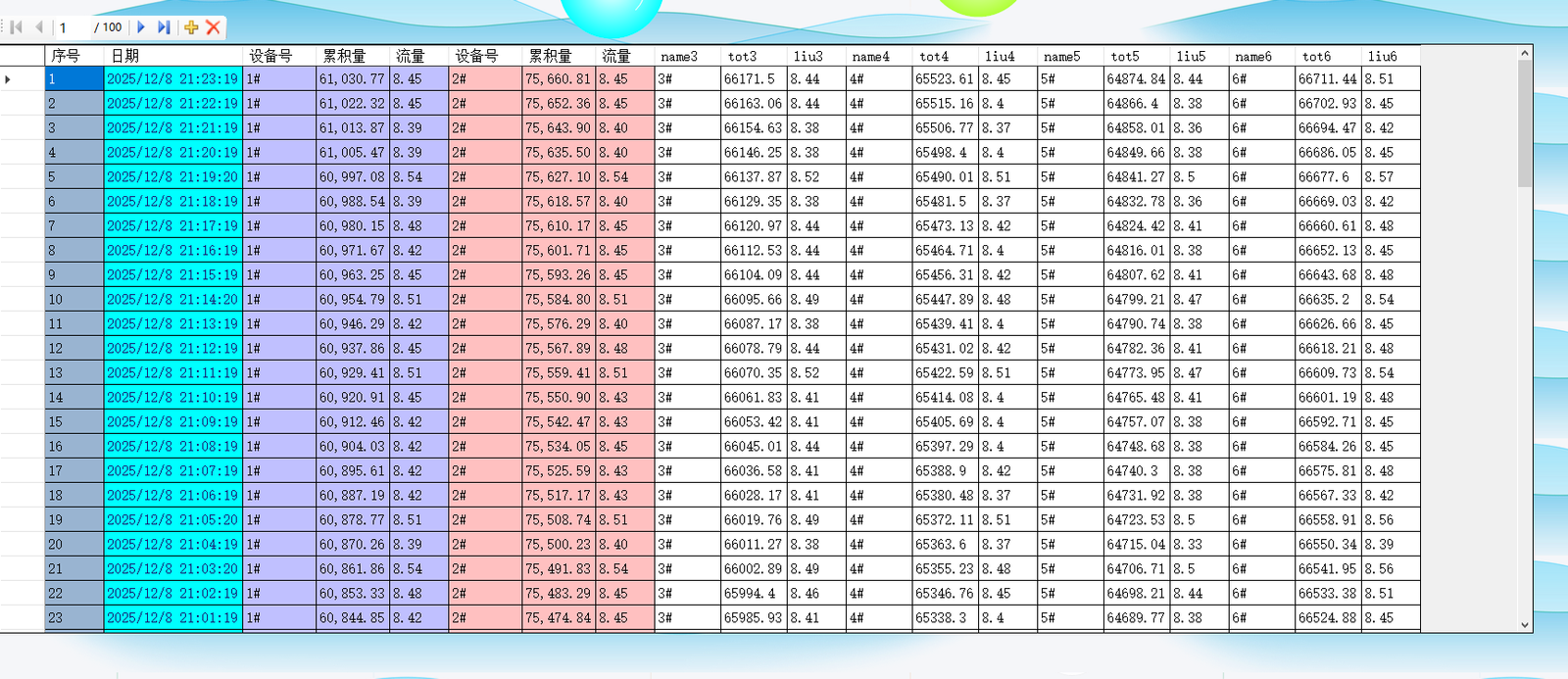This screenshot has width=1568, height=679.
Task: Go to the previous record
Action: click(x=39, y=27)
